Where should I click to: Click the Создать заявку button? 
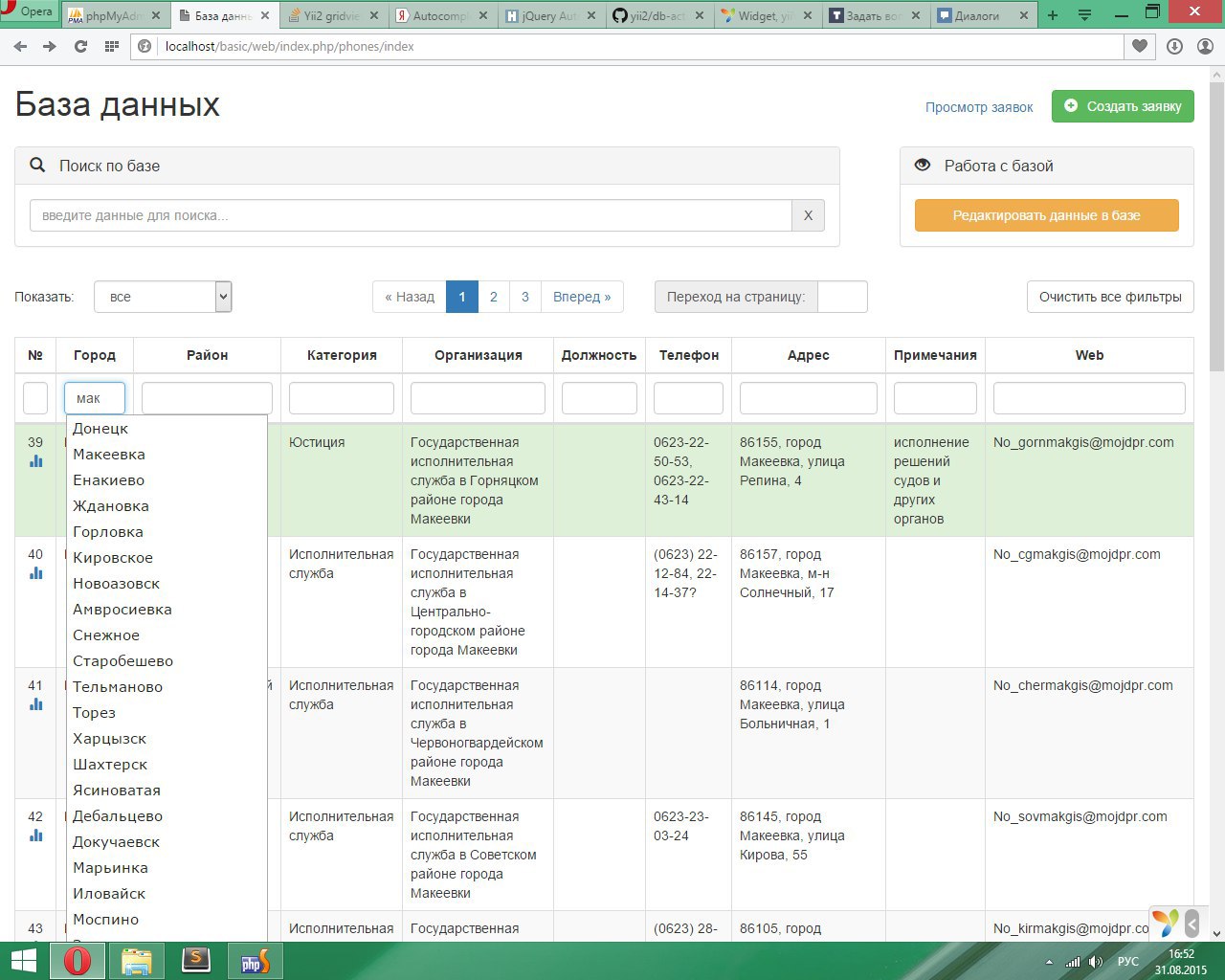pos(1123,106)
